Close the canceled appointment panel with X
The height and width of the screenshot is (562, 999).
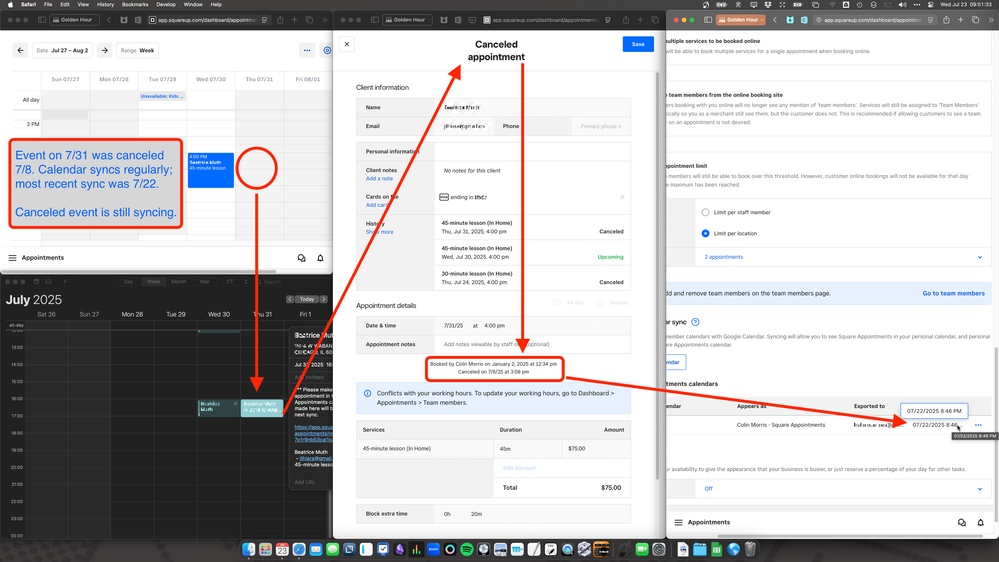347,44
